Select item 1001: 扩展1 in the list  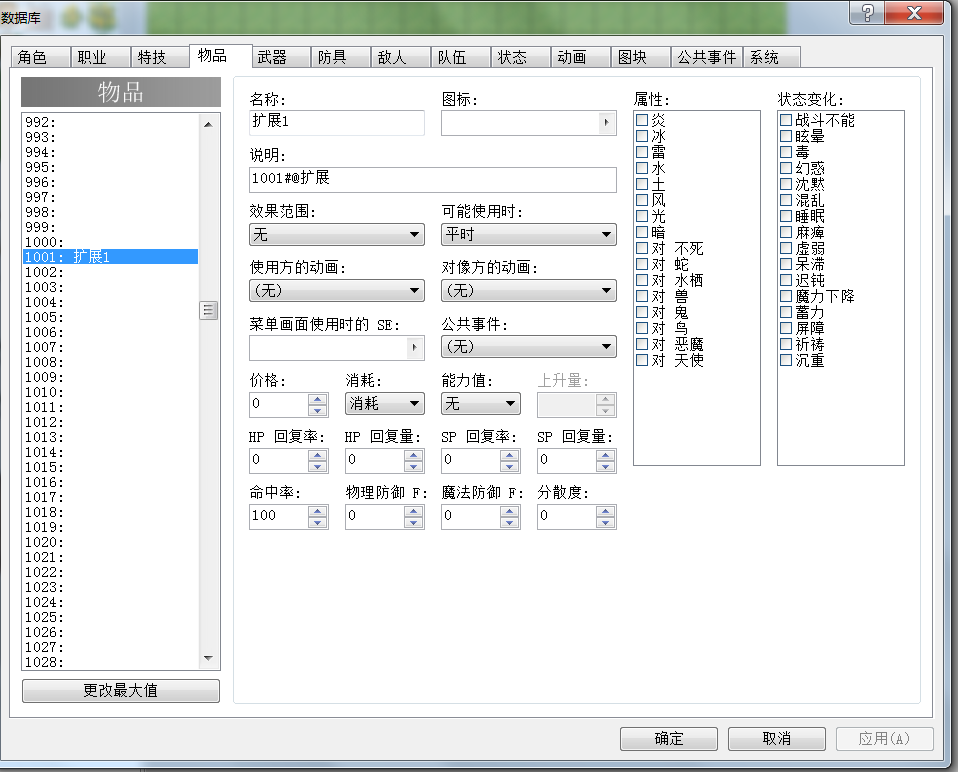[x=111, y=257]
